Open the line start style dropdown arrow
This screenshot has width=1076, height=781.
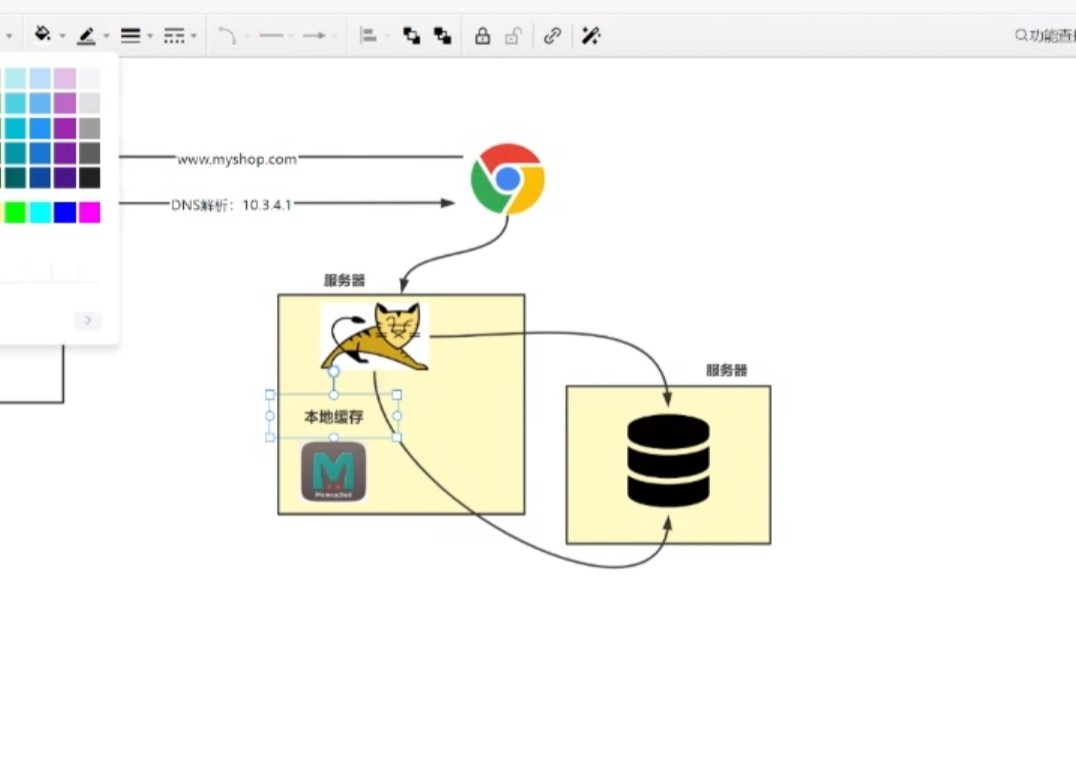coord(291,36)
